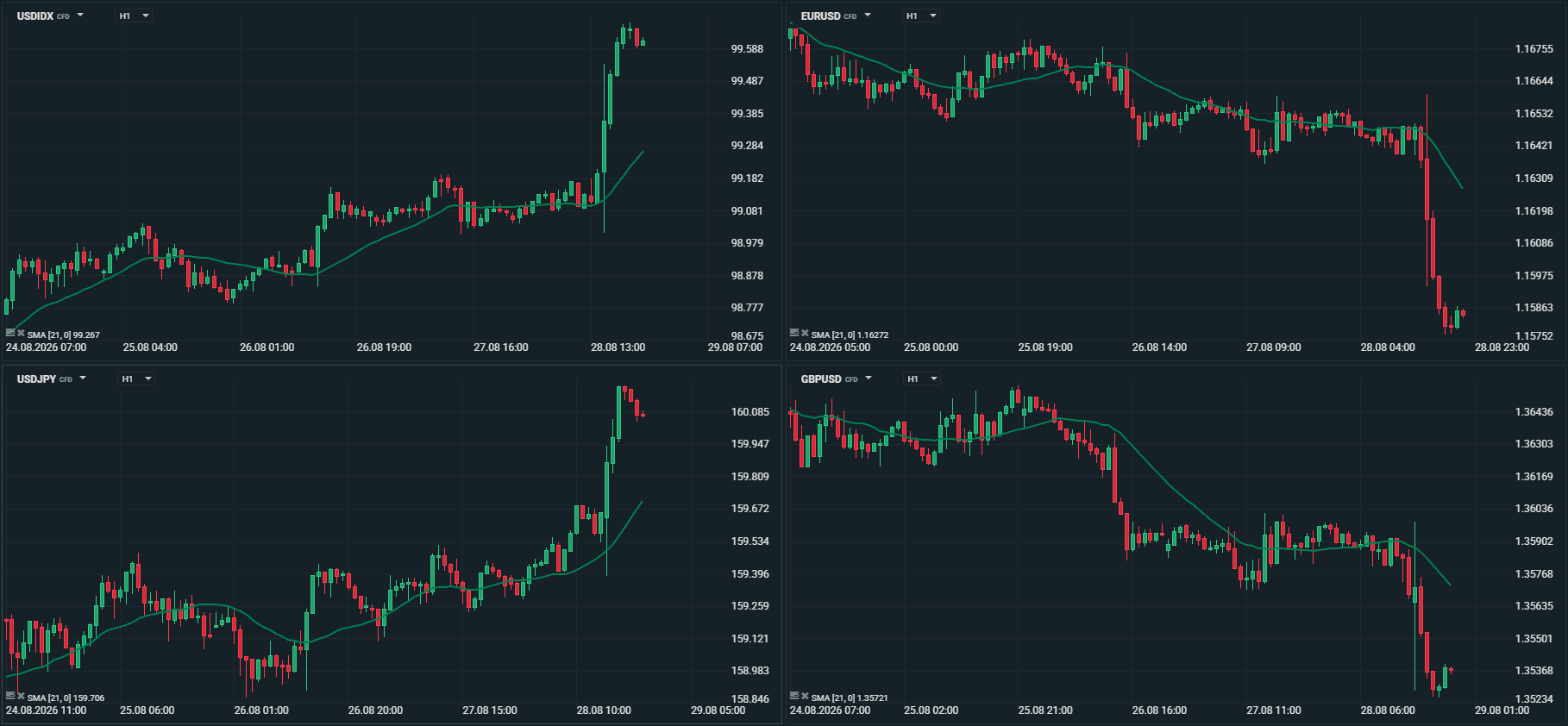Click the 99.081 price level on USDIDX axis
This screenshot has height=726, width=1568.
click(747, 211)
